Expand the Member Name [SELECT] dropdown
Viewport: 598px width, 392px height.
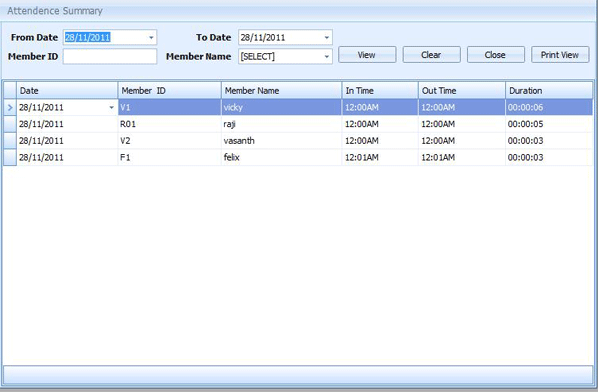click(326, 56)
